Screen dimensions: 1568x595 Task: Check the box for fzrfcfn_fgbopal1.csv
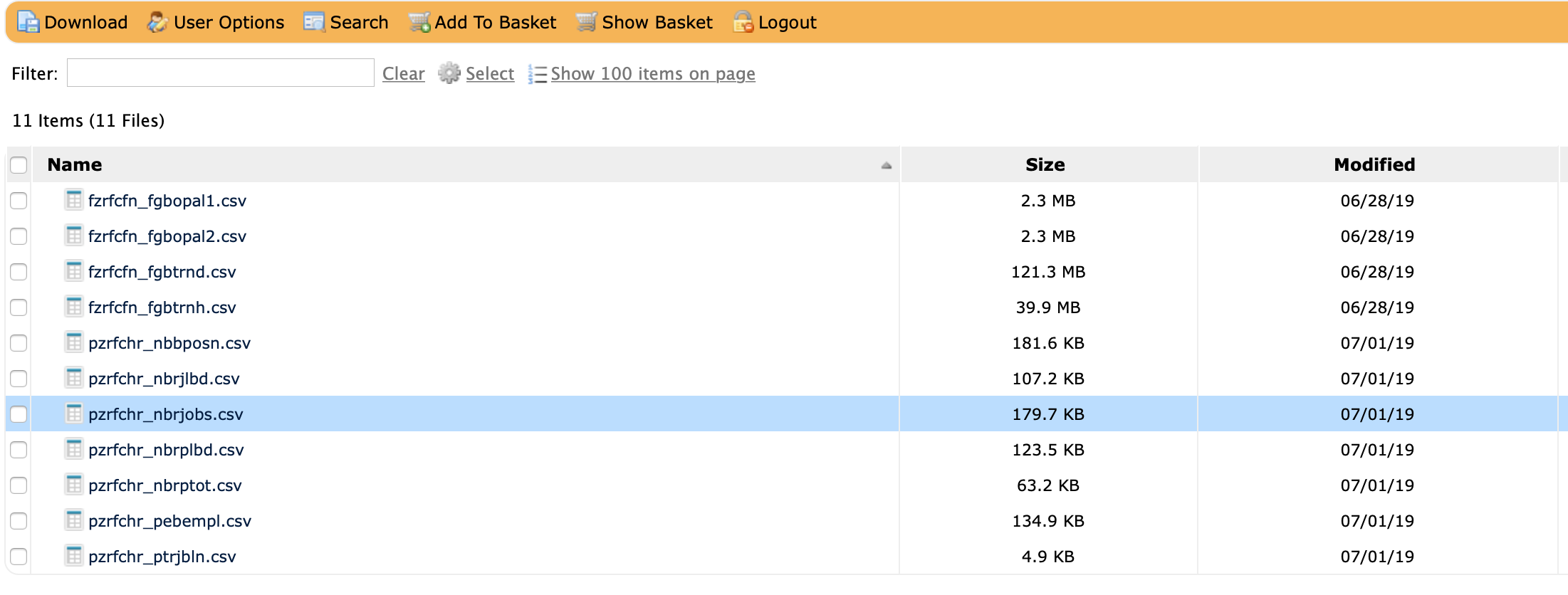point(19,201)
